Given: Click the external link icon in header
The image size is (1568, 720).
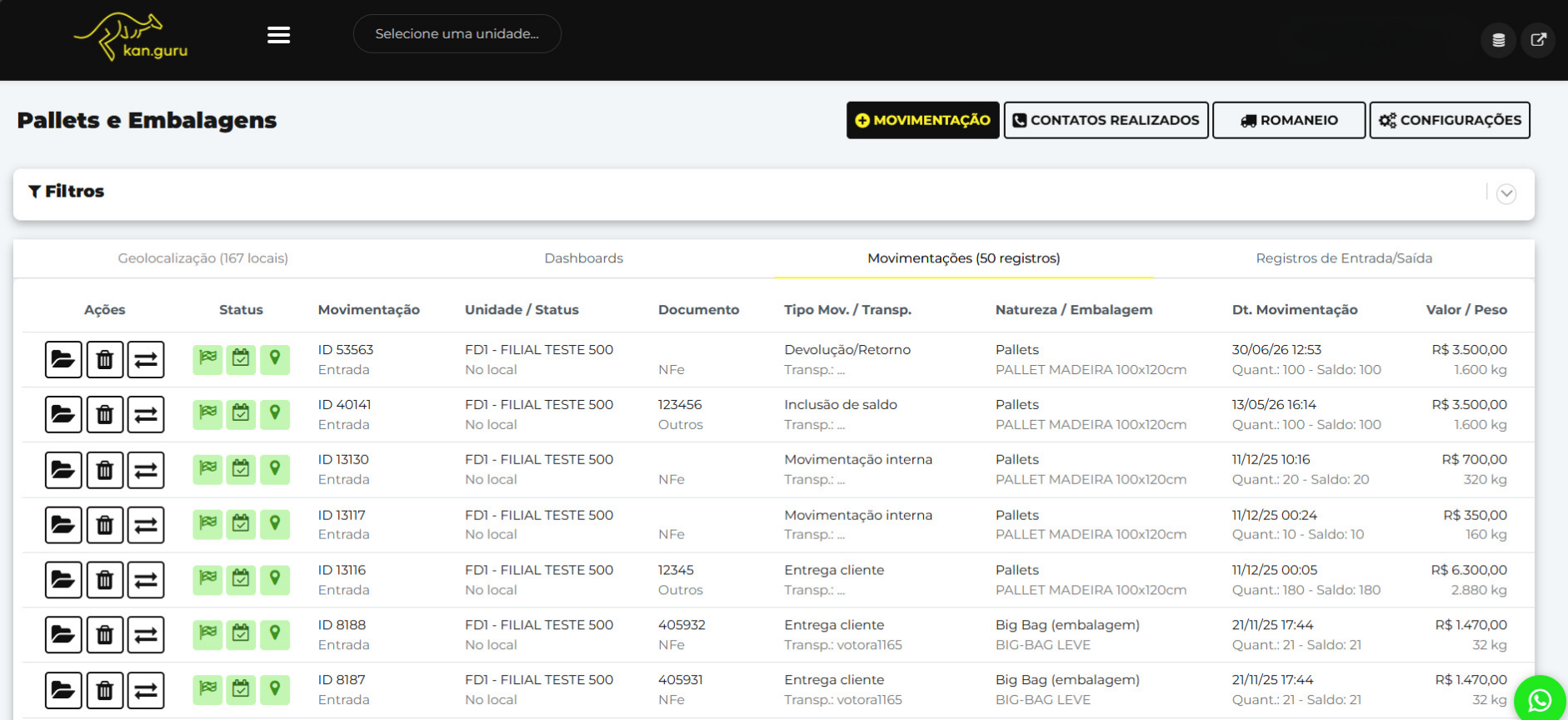Looking at the screenshot, I should (x=1538, y=40).
